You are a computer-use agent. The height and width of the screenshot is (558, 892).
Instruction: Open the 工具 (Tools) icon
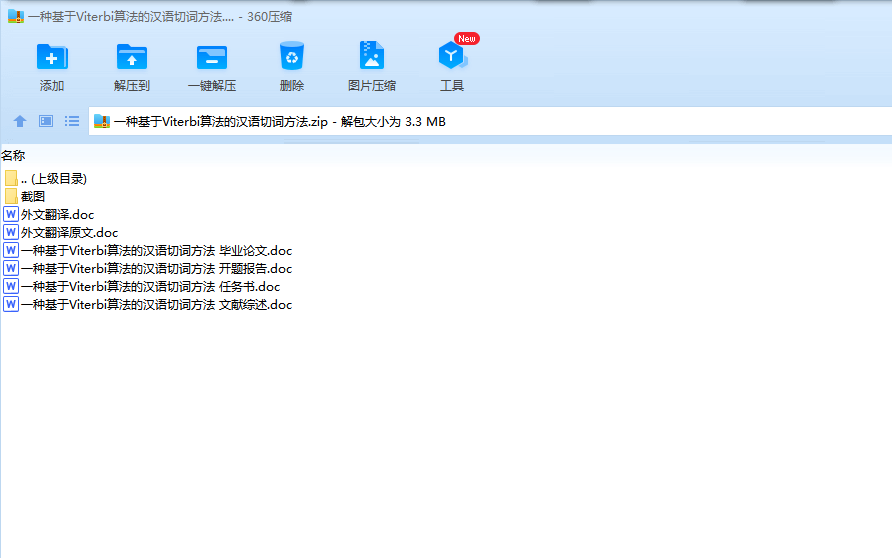pos(452,56)
